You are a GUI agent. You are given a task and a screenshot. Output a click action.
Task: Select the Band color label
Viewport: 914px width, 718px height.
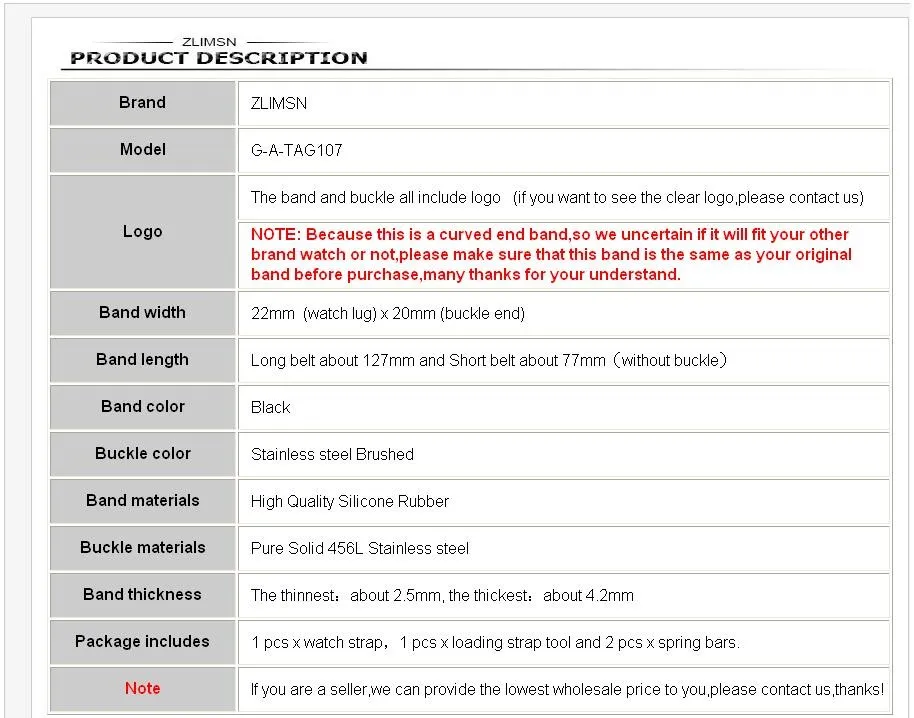pos(142,407)
